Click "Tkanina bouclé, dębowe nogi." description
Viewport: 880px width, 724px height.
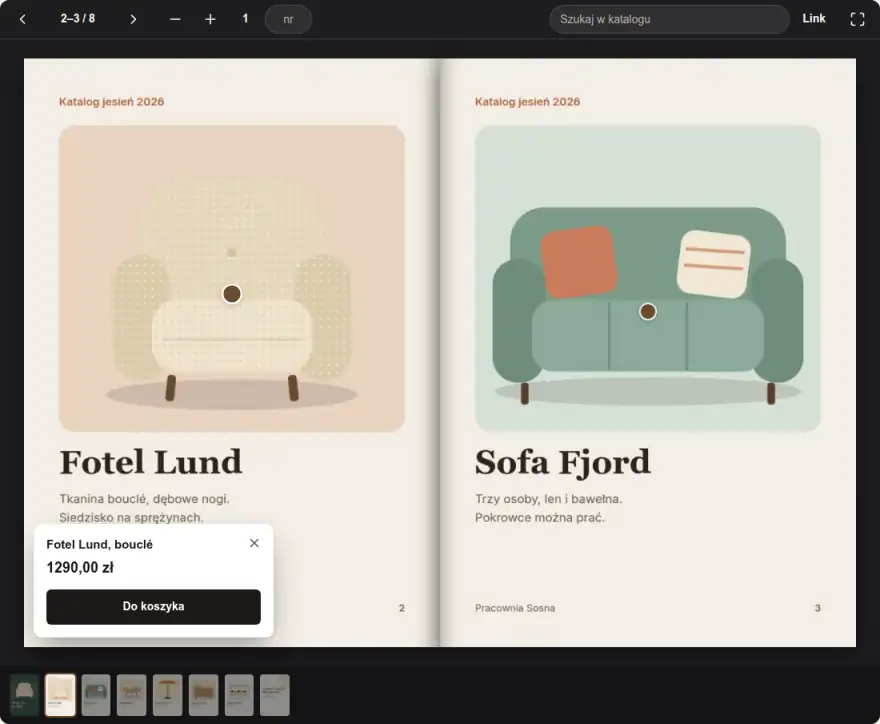tap(144, 498)
